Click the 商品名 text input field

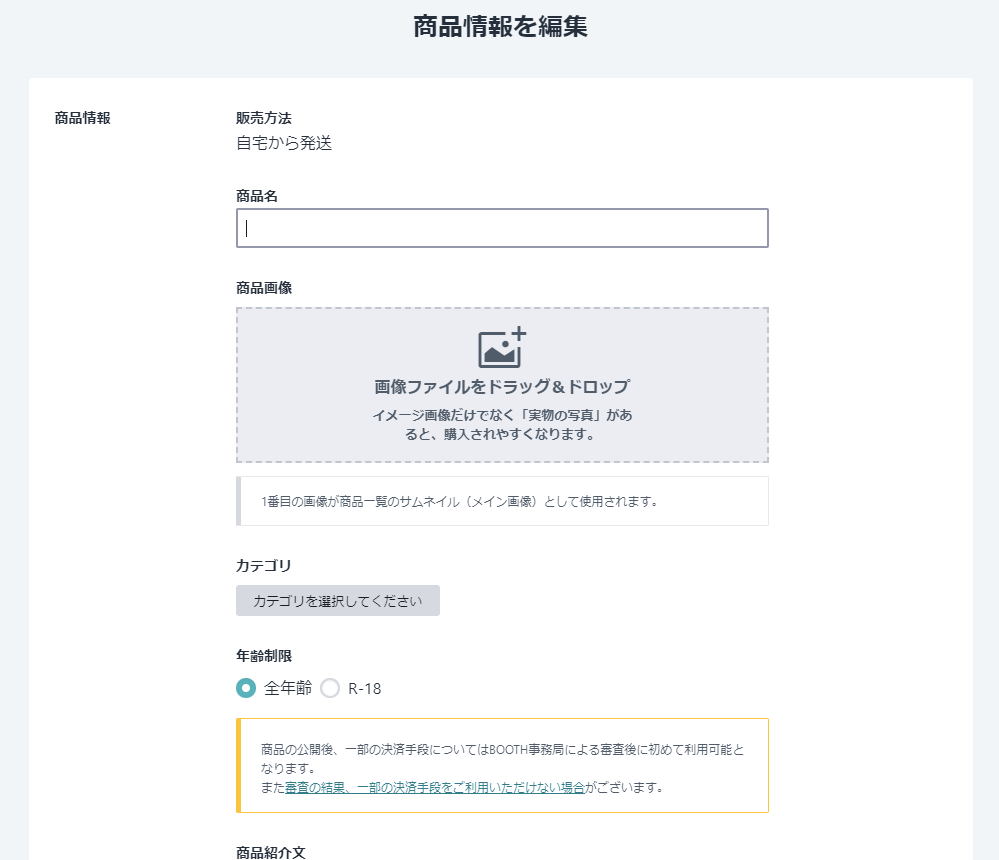pyautogui.click(x=502, y=228)
